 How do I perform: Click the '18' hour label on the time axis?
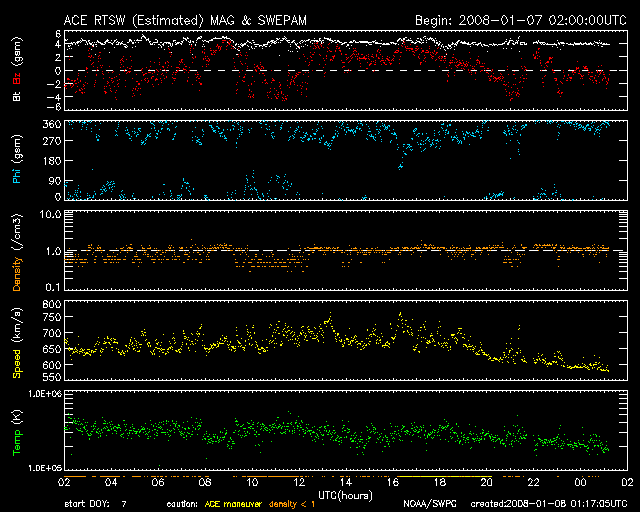tap(440, 482)
